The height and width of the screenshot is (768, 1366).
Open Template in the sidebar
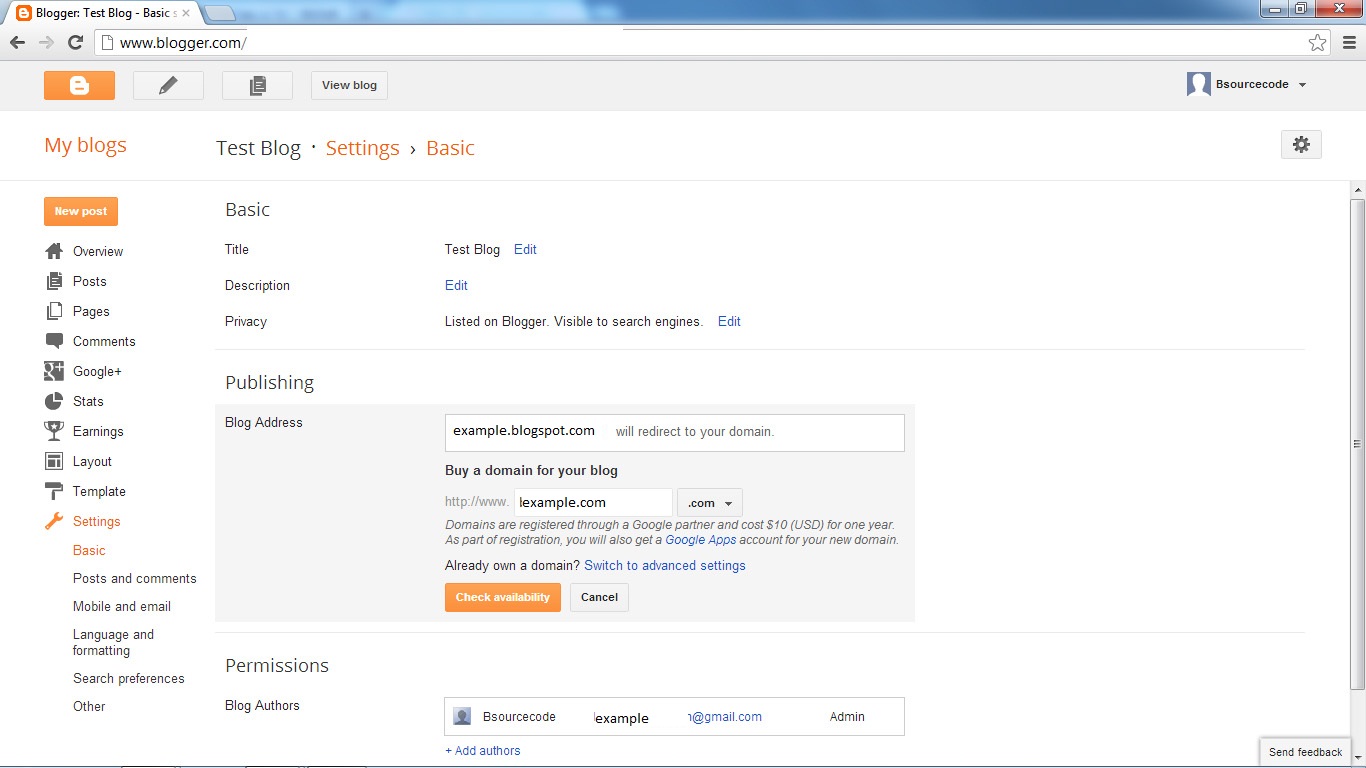pos(99,491)
